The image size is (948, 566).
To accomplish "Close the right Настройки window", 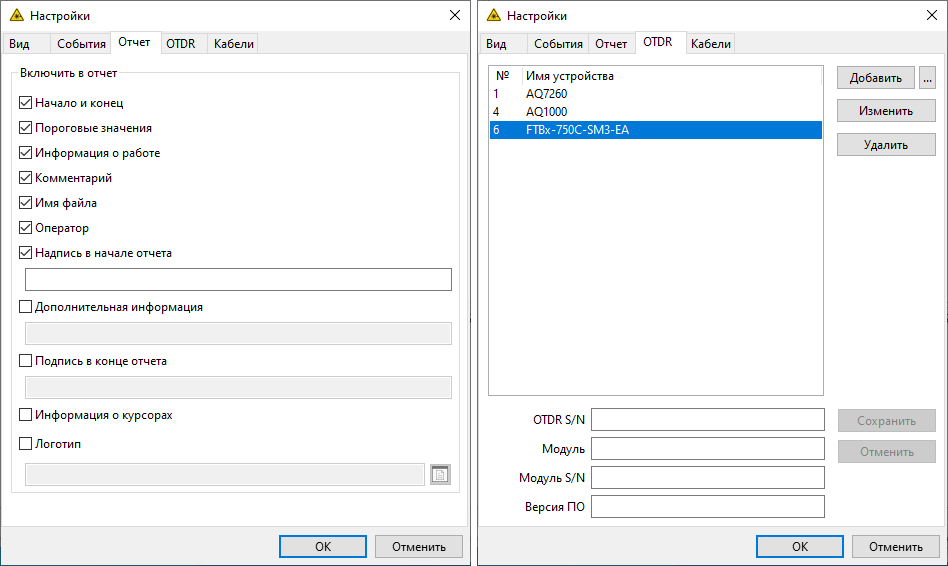I will [x=932, y=15].
